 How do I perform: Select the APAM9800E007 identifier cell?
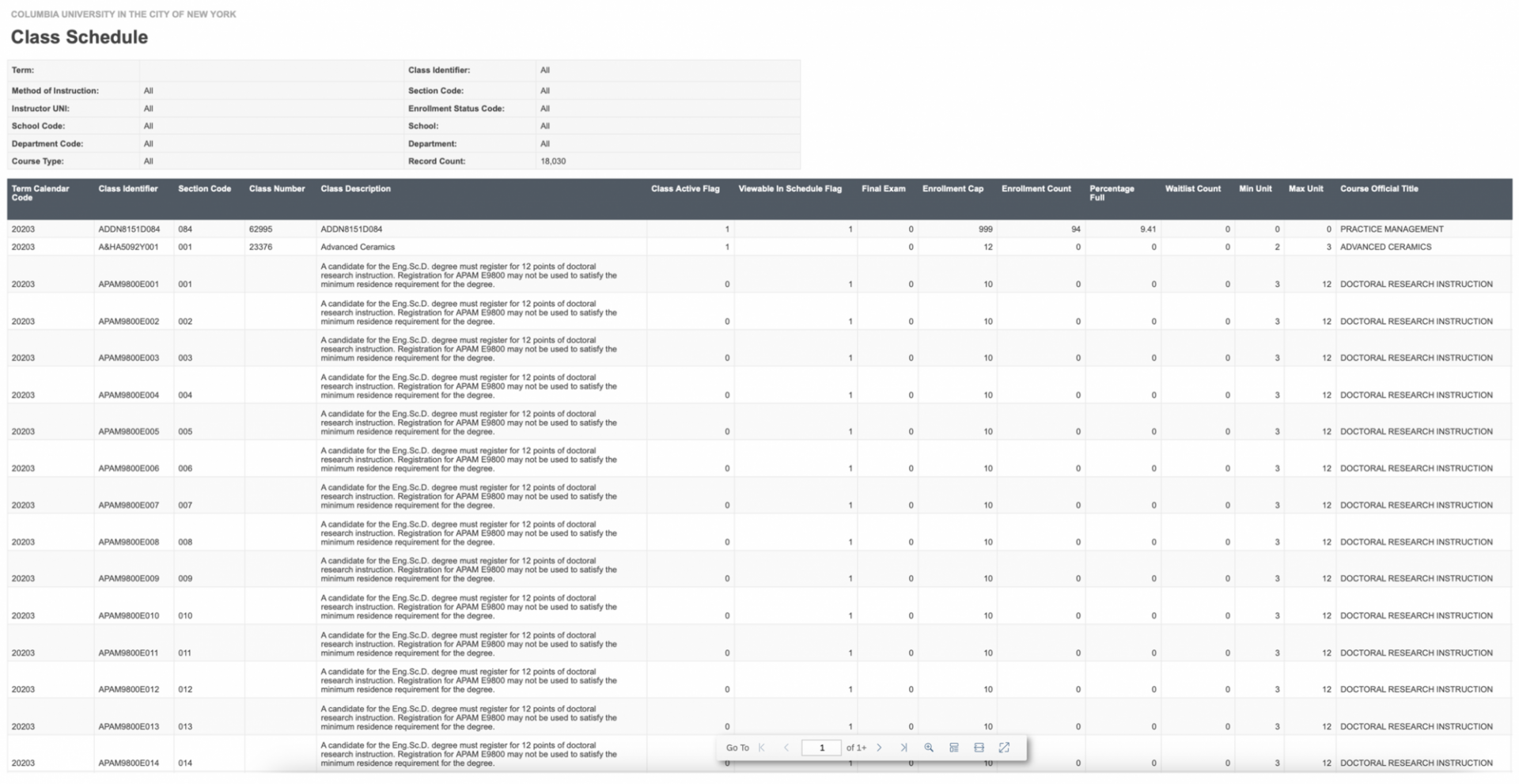128,505
